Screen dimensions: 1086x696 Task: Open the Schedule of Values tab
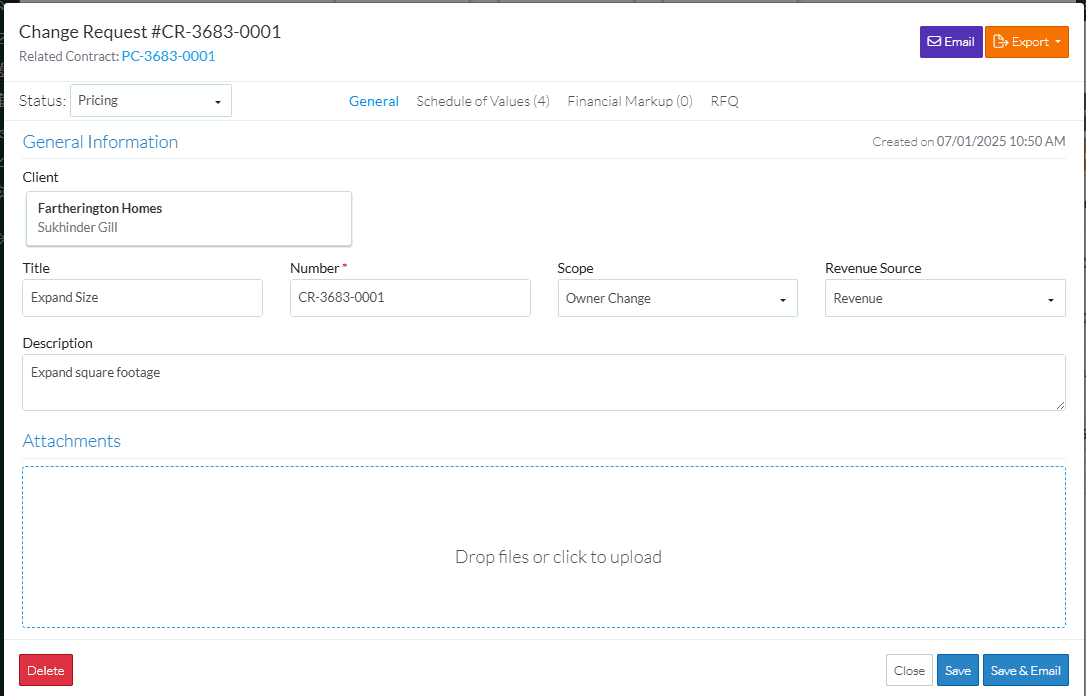(x=483, y=101)
